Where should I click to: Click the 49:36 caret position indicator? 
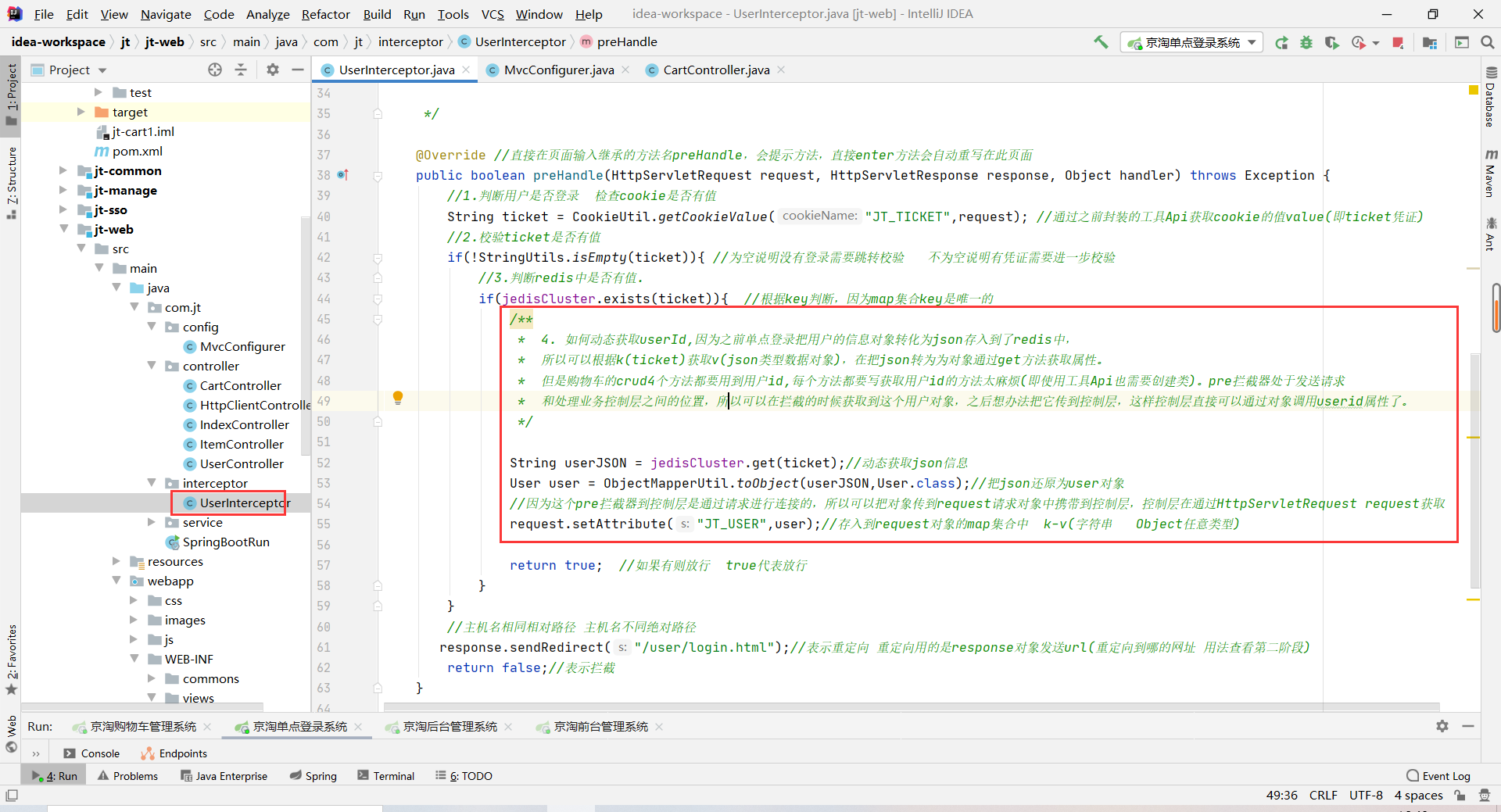[x=1281, y=796]
